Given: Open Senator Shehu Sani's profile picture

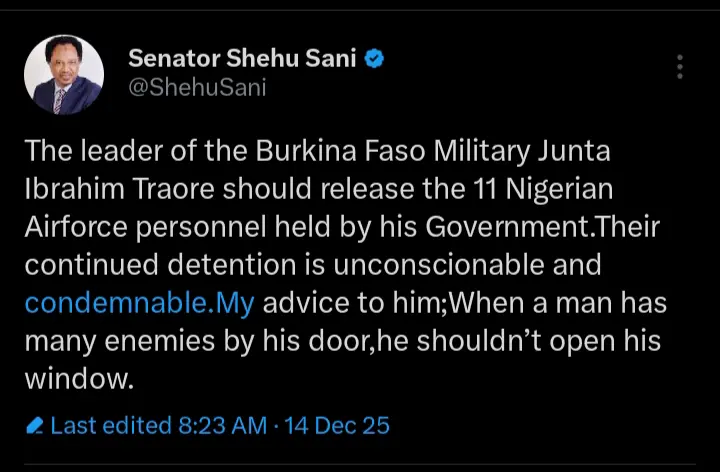Looking at the screenshot, I should (63, 75).
